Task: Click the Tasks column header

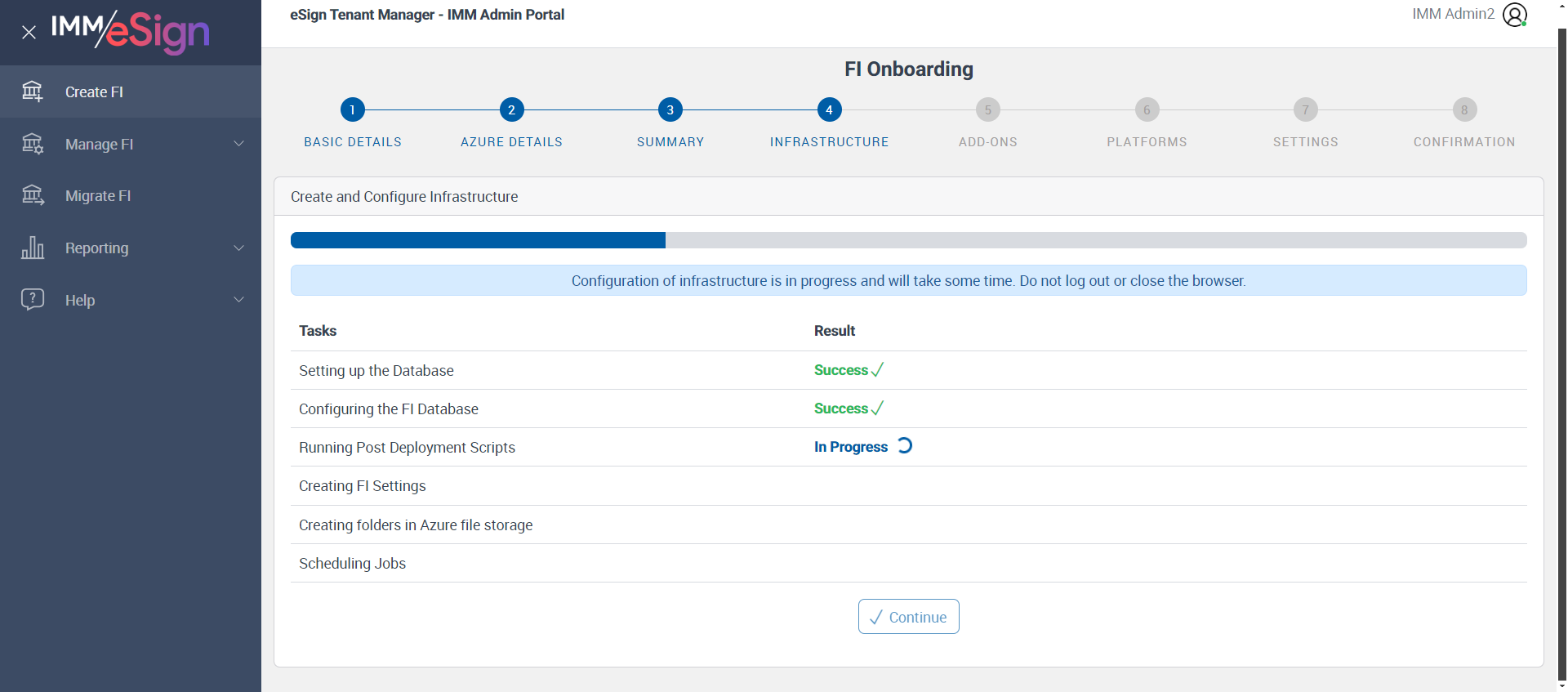Action: [318, 331]
